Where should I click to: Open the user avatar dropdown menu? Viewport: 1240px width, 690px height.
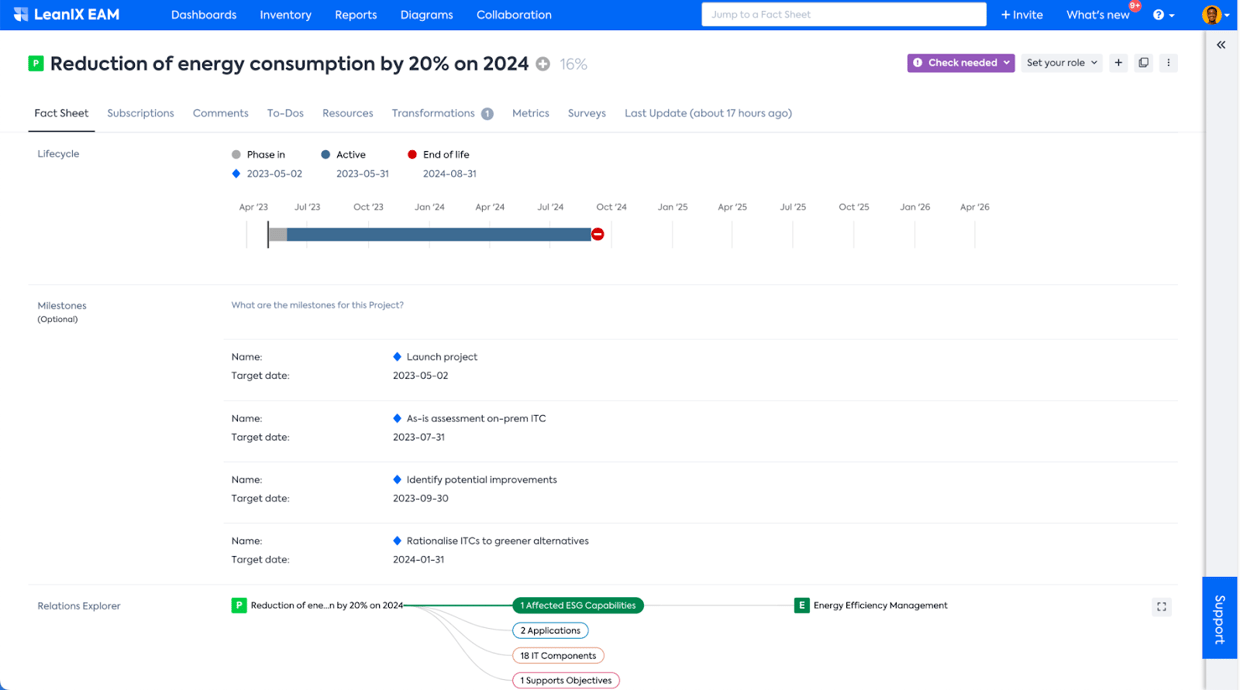(1211, 14)
